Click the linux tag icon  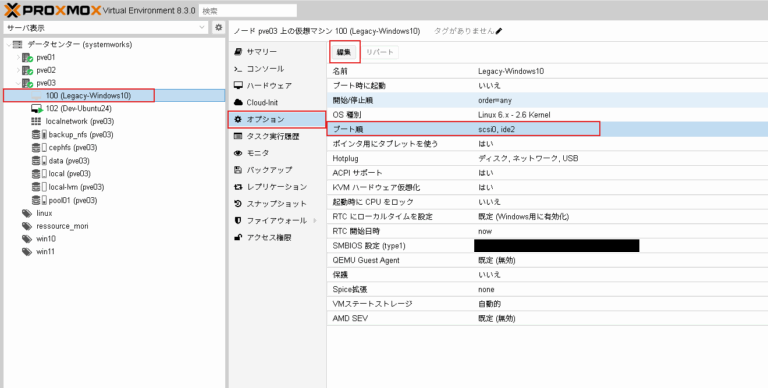click(x=27, y=213)
